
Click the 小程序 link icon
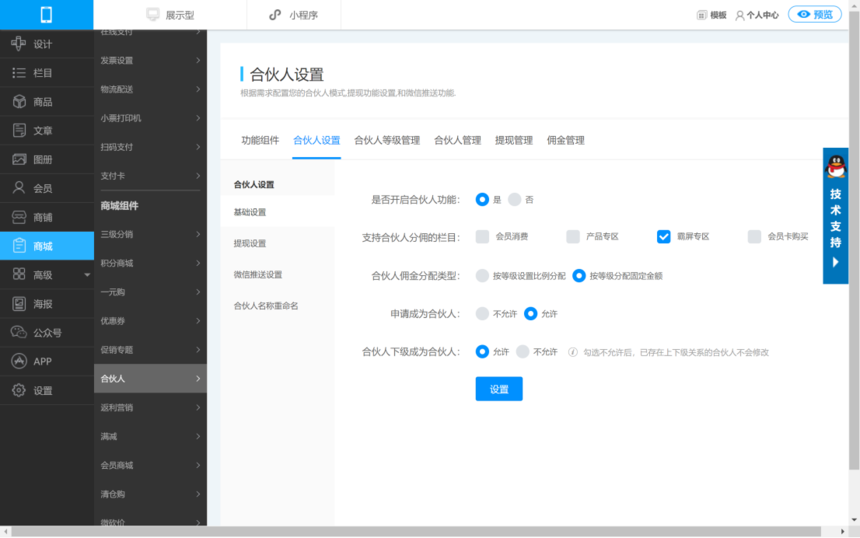coord(275,15)
